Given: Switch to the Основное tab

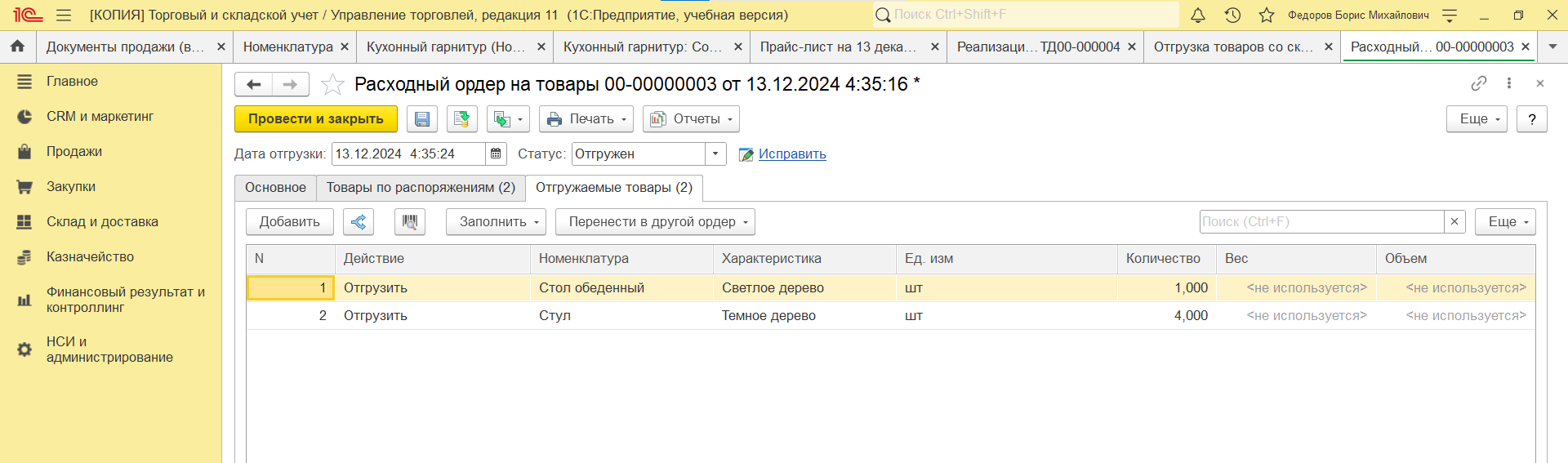Looking at the screenshot, I should 275,188.
